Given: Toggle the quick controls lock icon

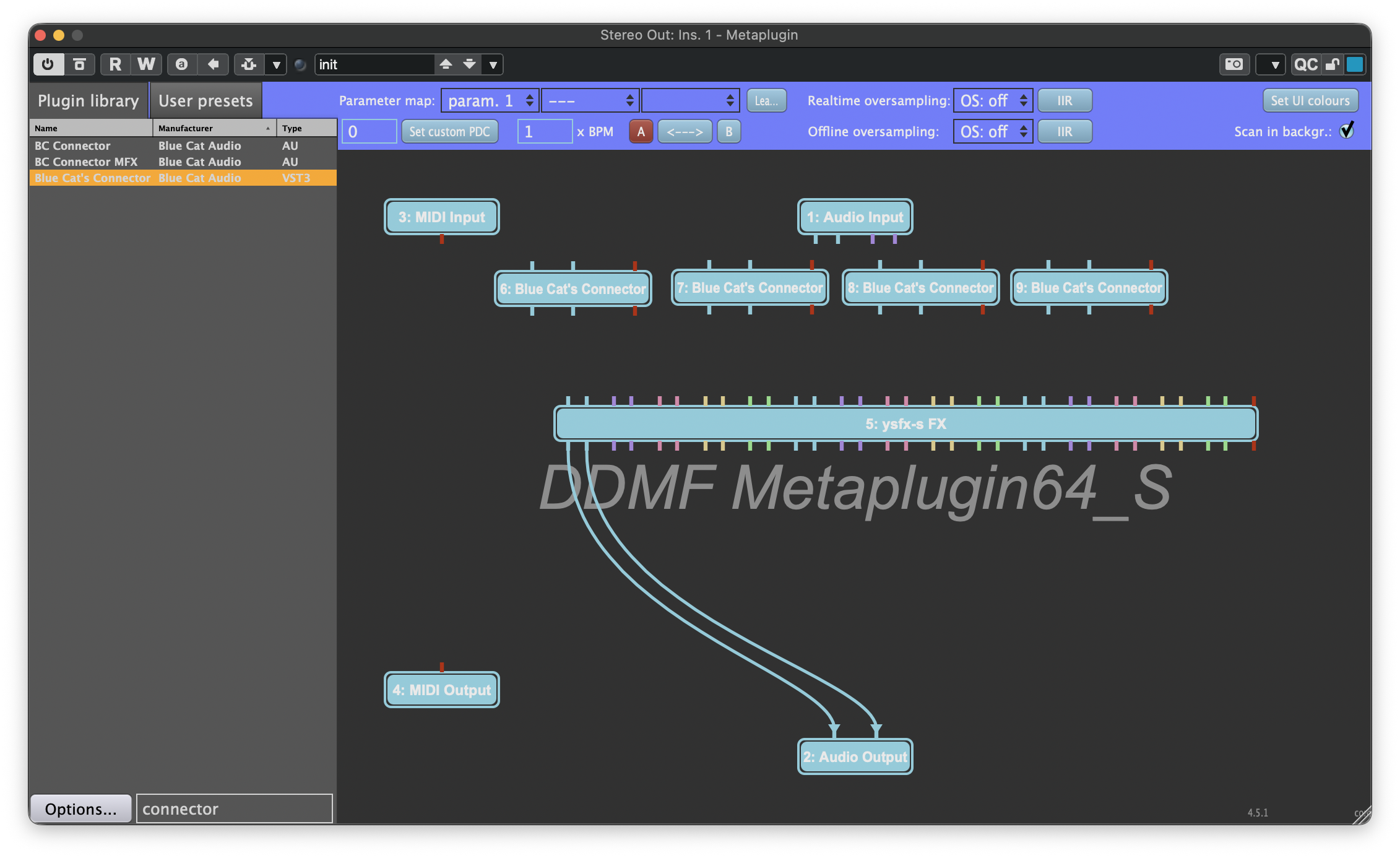Looking at the screenshot, I should (x=1333, y=64).
